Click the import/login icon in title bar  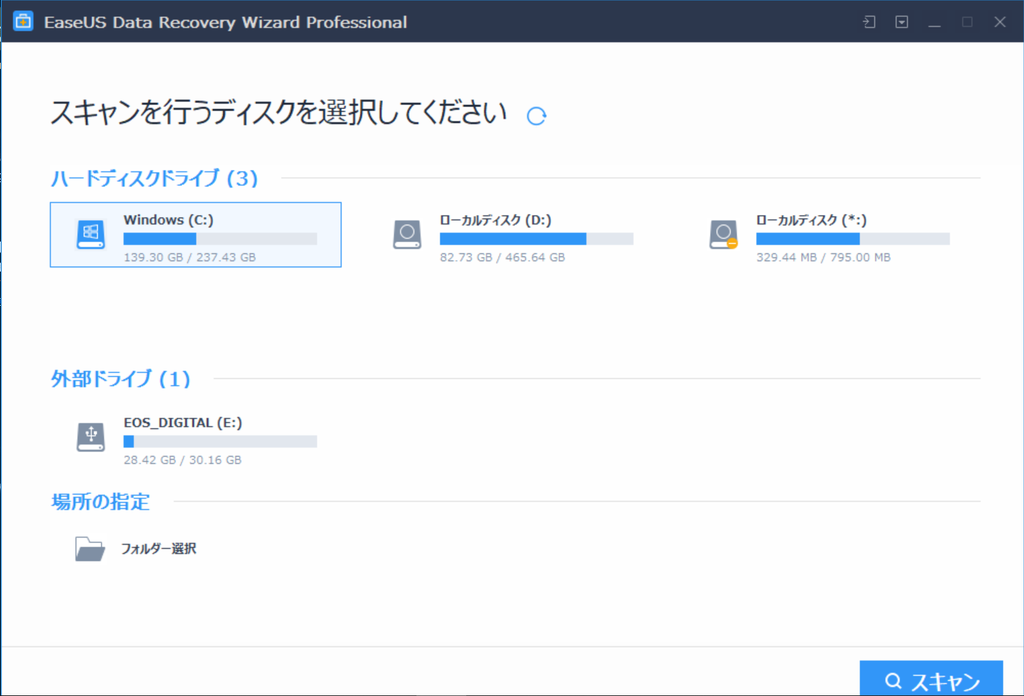869,22
